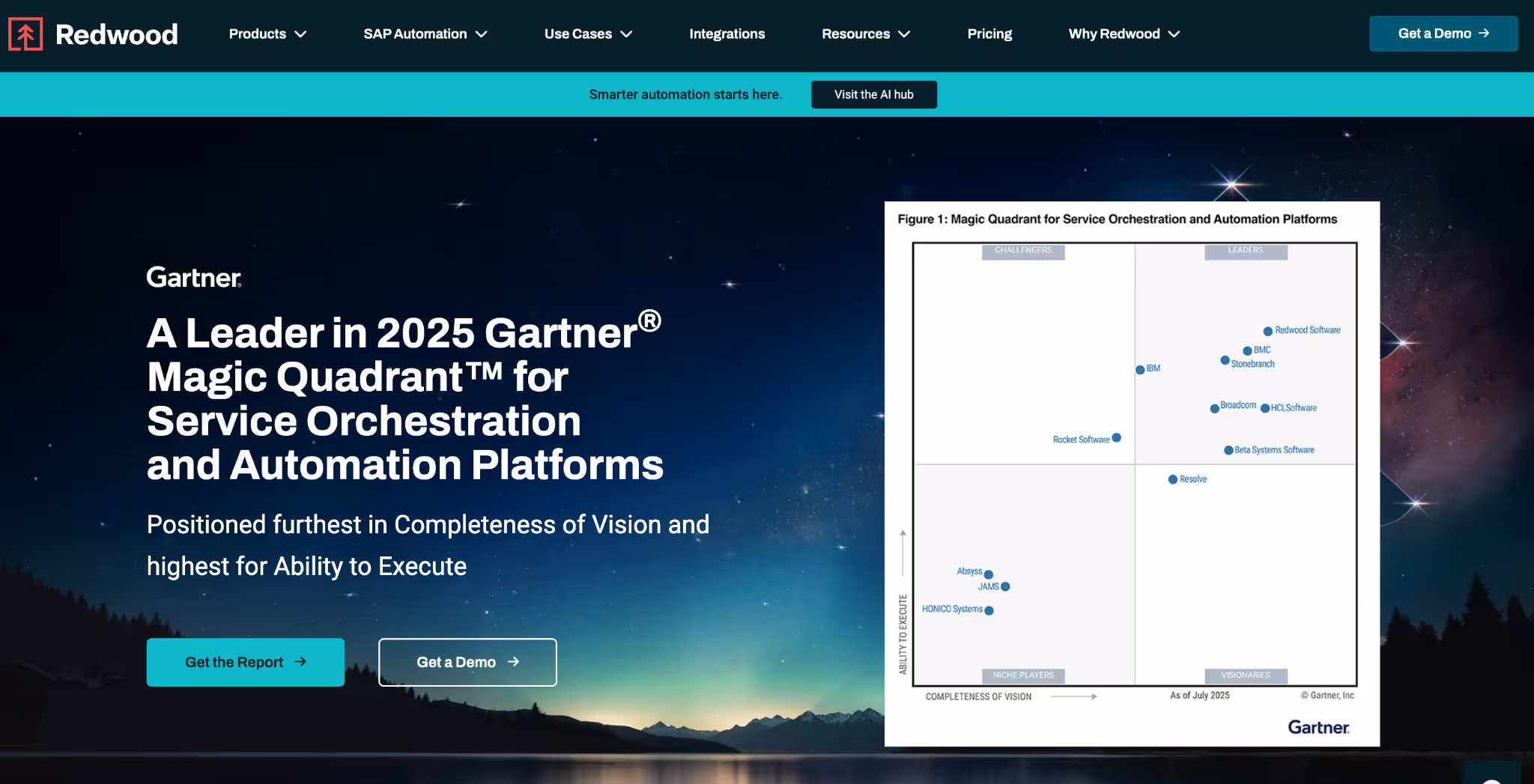
Task: Click 'Smarter automation starts here.' banner text
Action: (685, 94)
